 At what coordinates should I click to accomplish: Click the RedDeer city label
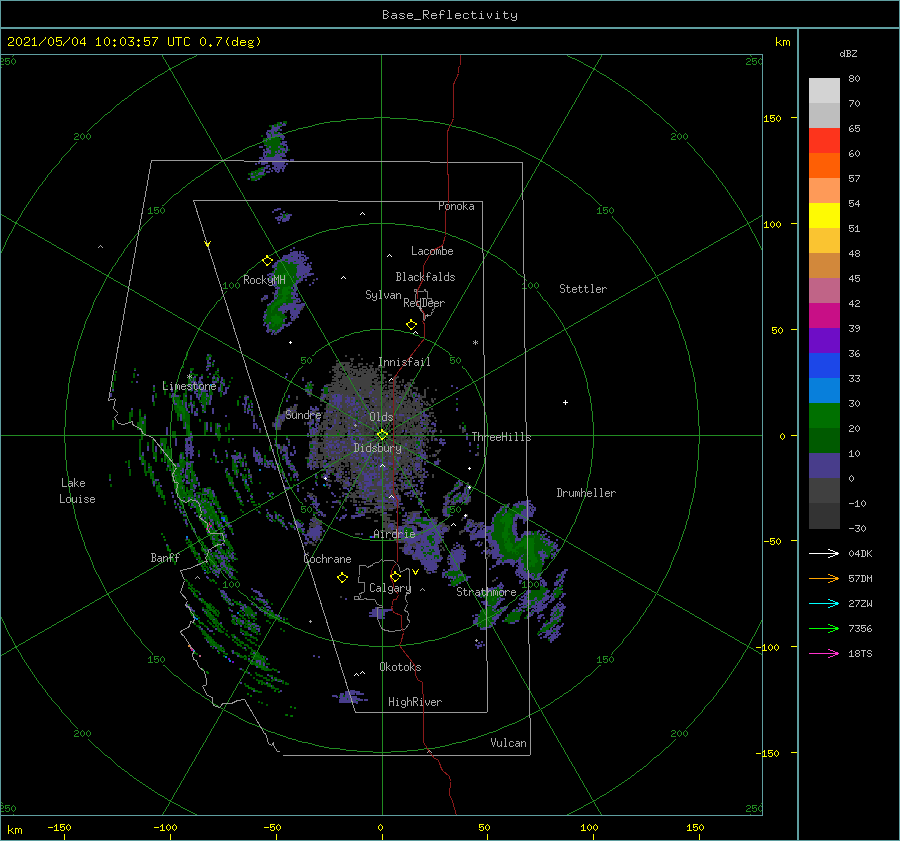pyautogui.click(x=424, y=303)
